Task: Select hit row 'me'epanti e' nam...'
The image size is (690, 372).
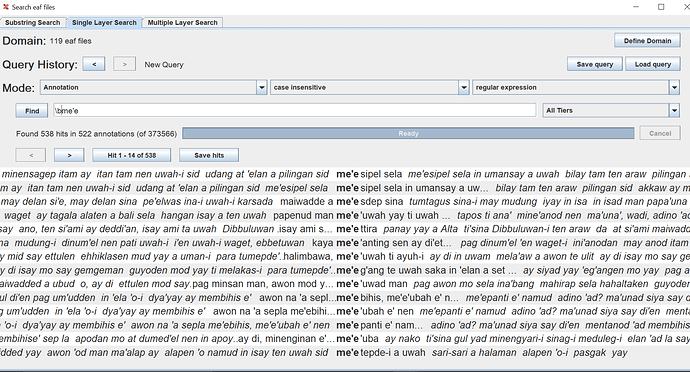Action: click(x=345, y=325)
